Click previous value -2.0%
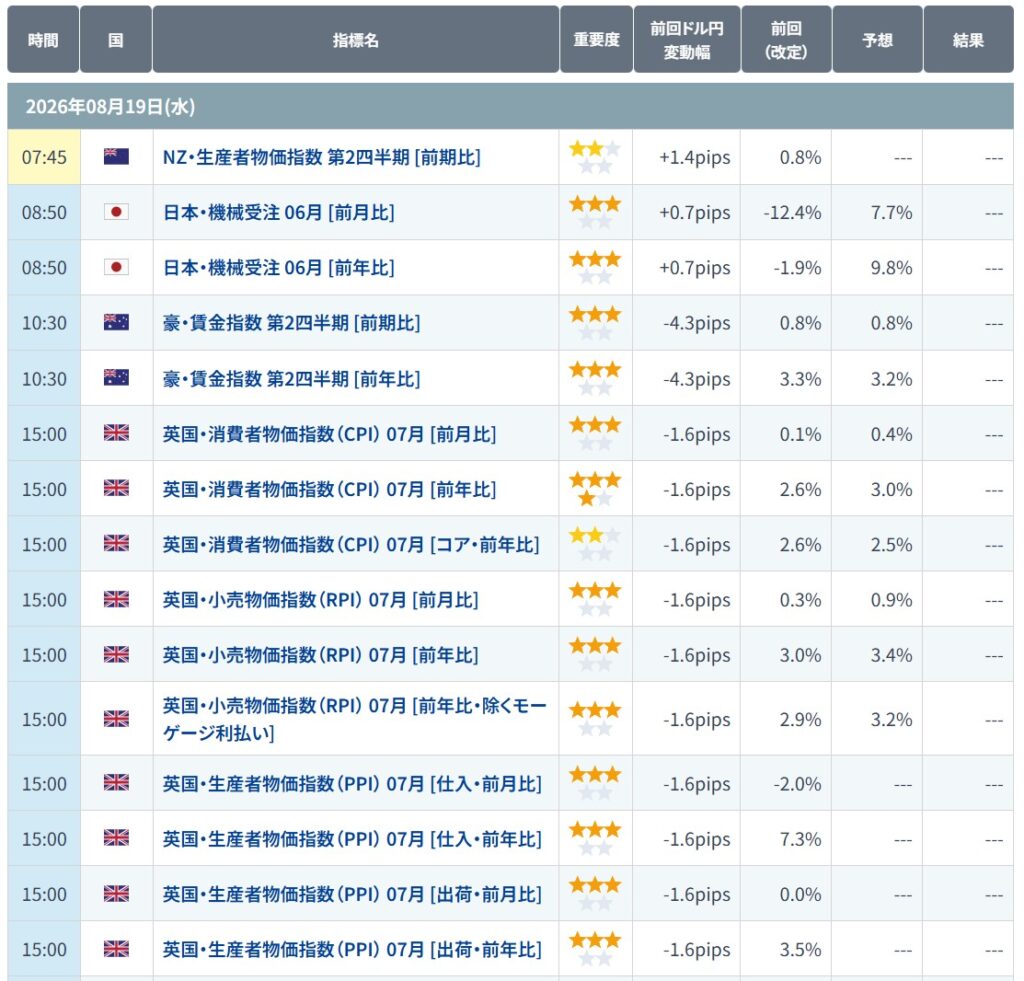Viewport: 1024px width, 981px height. click(797, 784)
